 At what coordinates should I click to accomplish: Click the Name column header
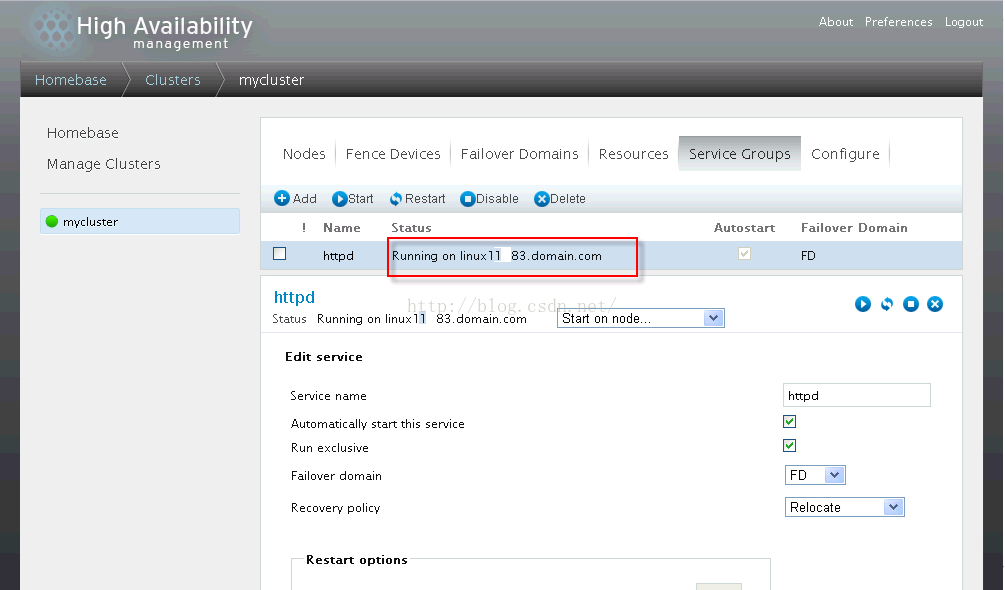click(x=342, y=227)
